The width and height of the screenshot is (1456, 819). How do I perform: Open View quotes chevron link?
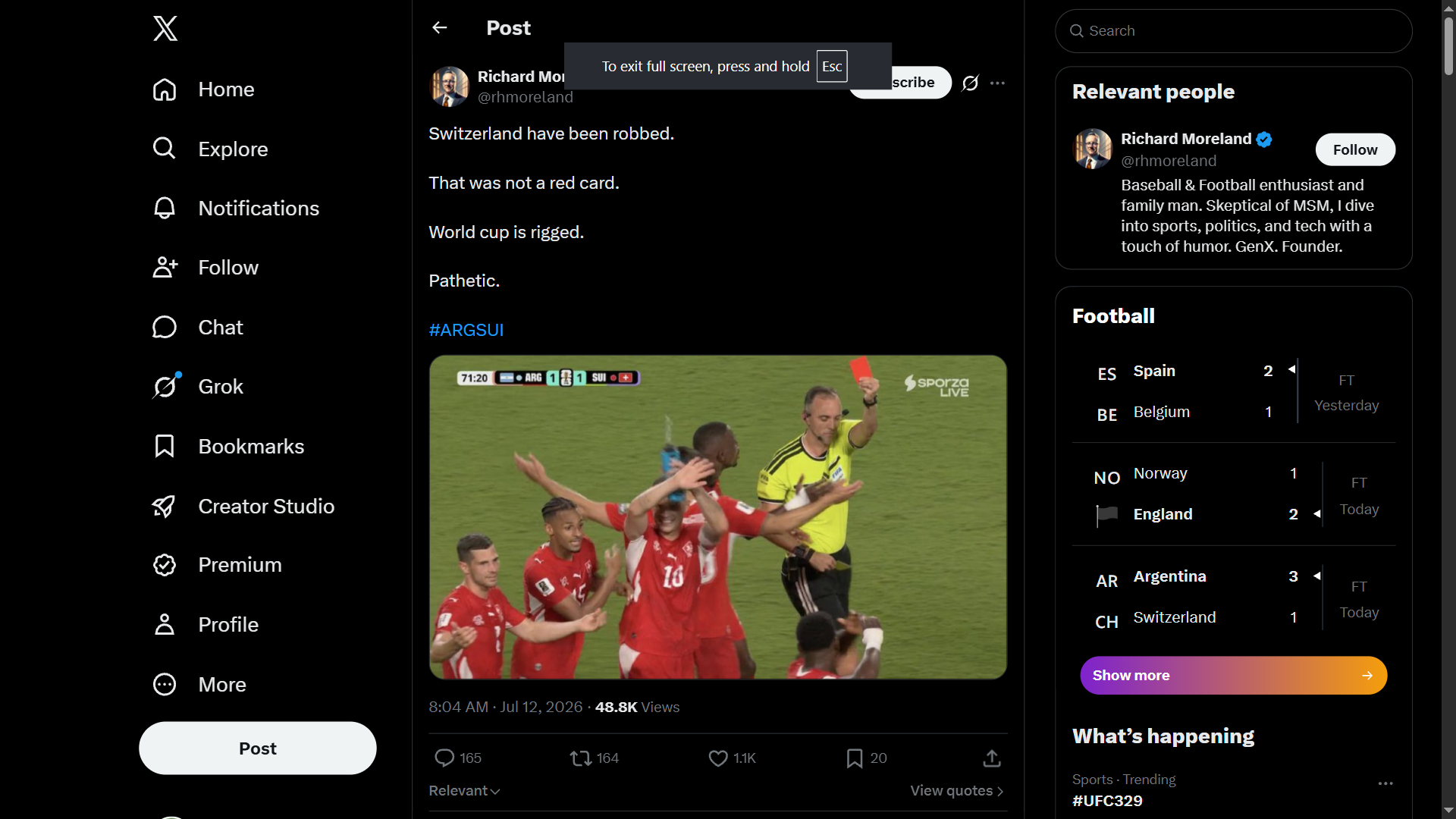[x=957, y=790]
